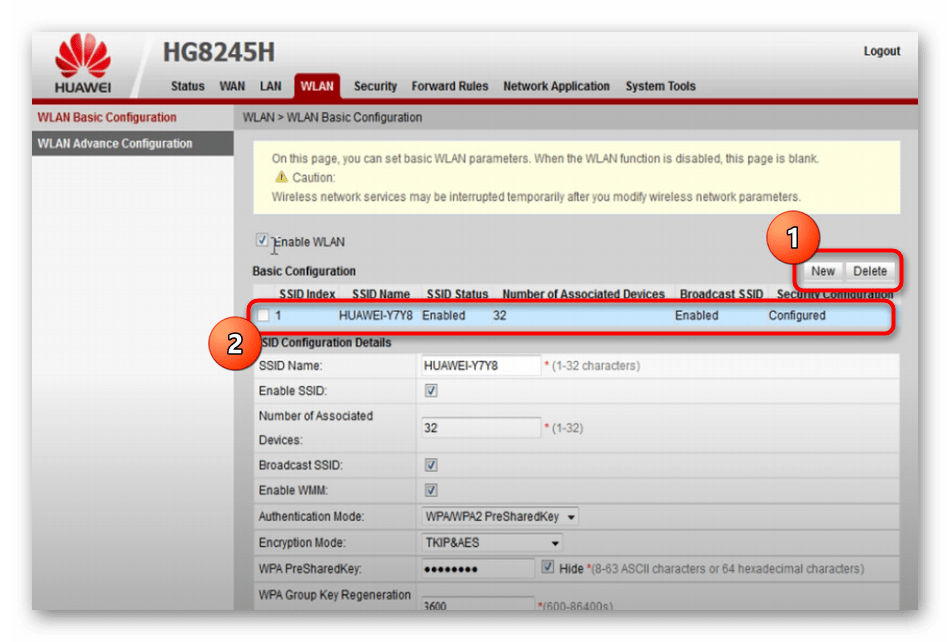Viewport: 950px width, 642px height.
Task: Click the SSID Status column header
Action: click(457, 294)
